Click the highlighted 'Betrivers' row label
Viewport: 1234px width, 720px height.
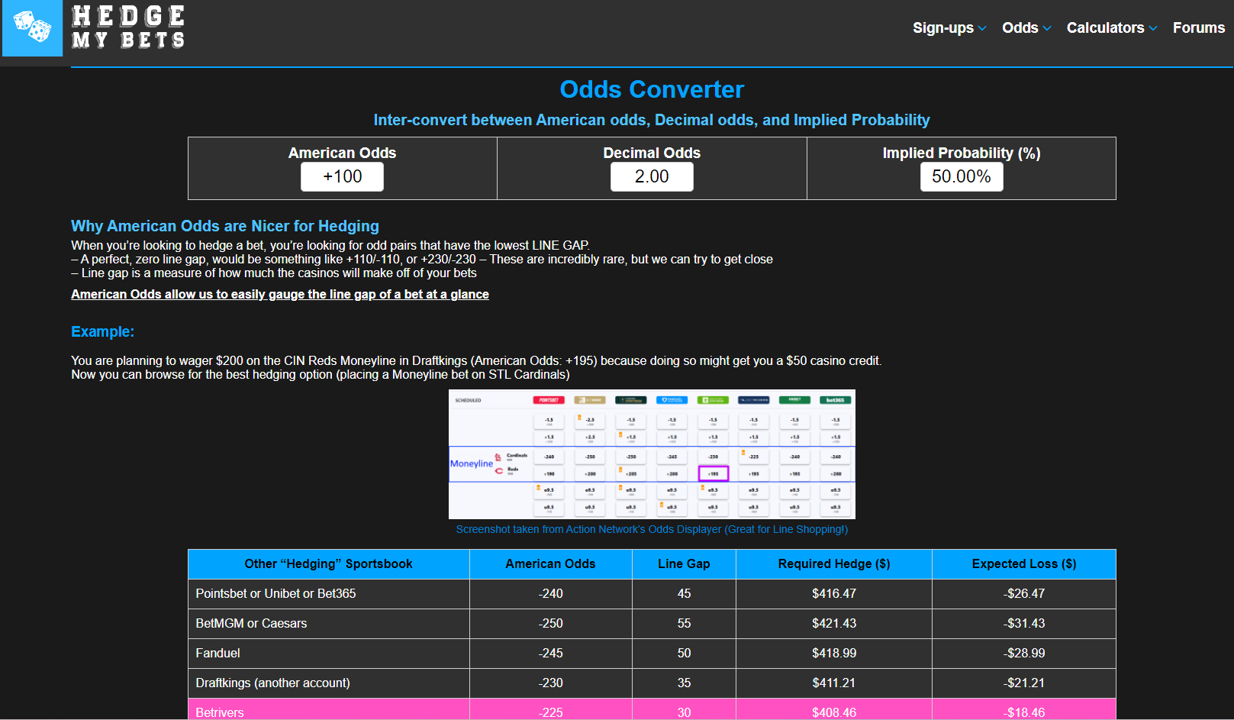(220, 713)
